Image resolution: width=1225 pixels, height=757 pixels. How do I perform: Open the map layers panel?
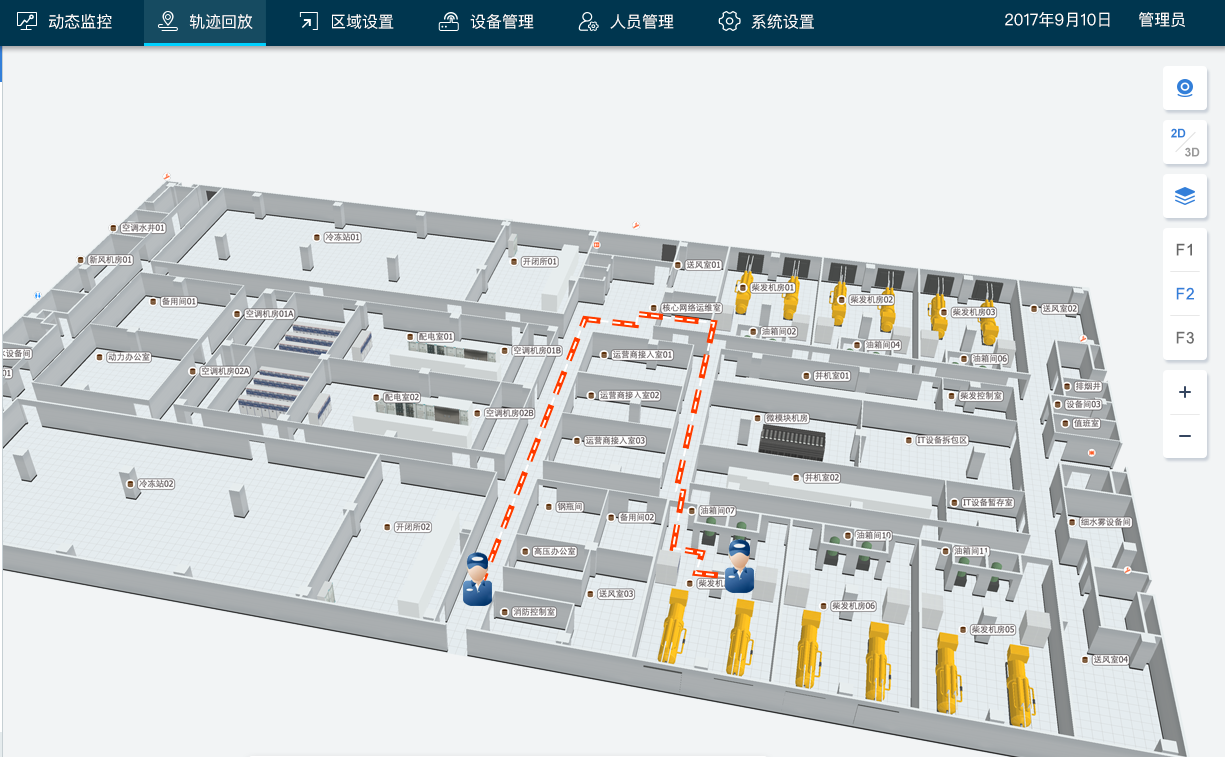tap(1185, 196)
